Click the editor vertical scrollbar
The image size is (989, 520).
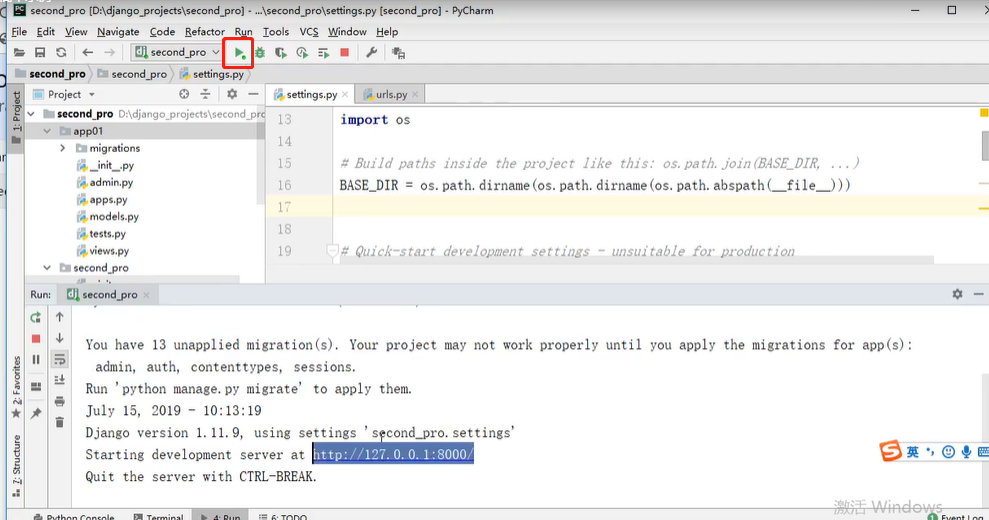point(985,146)
